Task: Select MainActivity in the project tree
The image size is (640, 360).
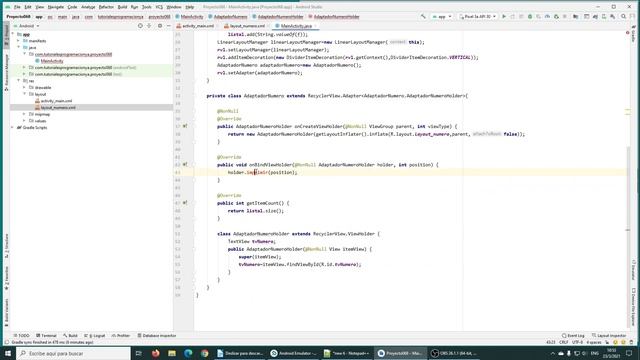Action: tap(52, 61)
